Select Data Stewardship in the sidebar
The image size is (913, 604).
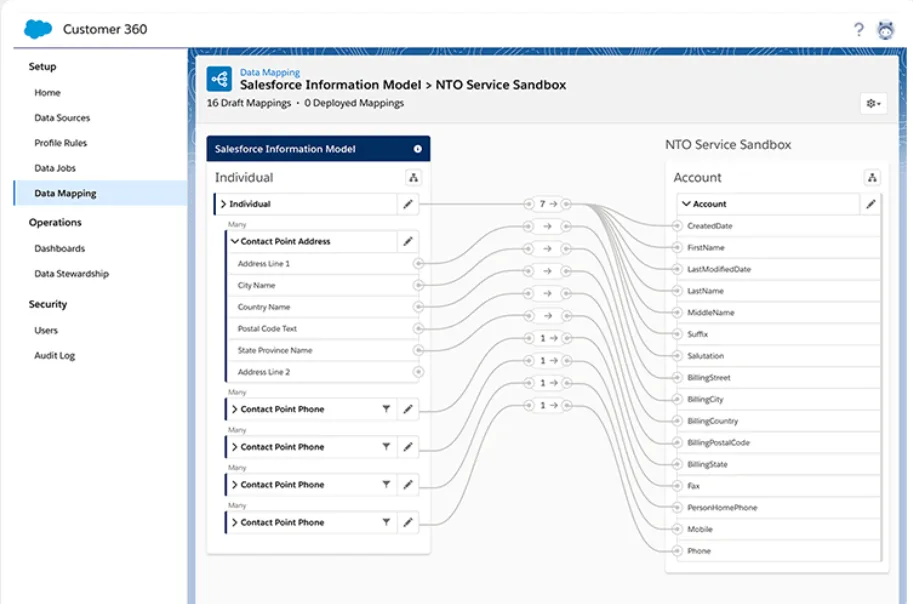point(71,274)
